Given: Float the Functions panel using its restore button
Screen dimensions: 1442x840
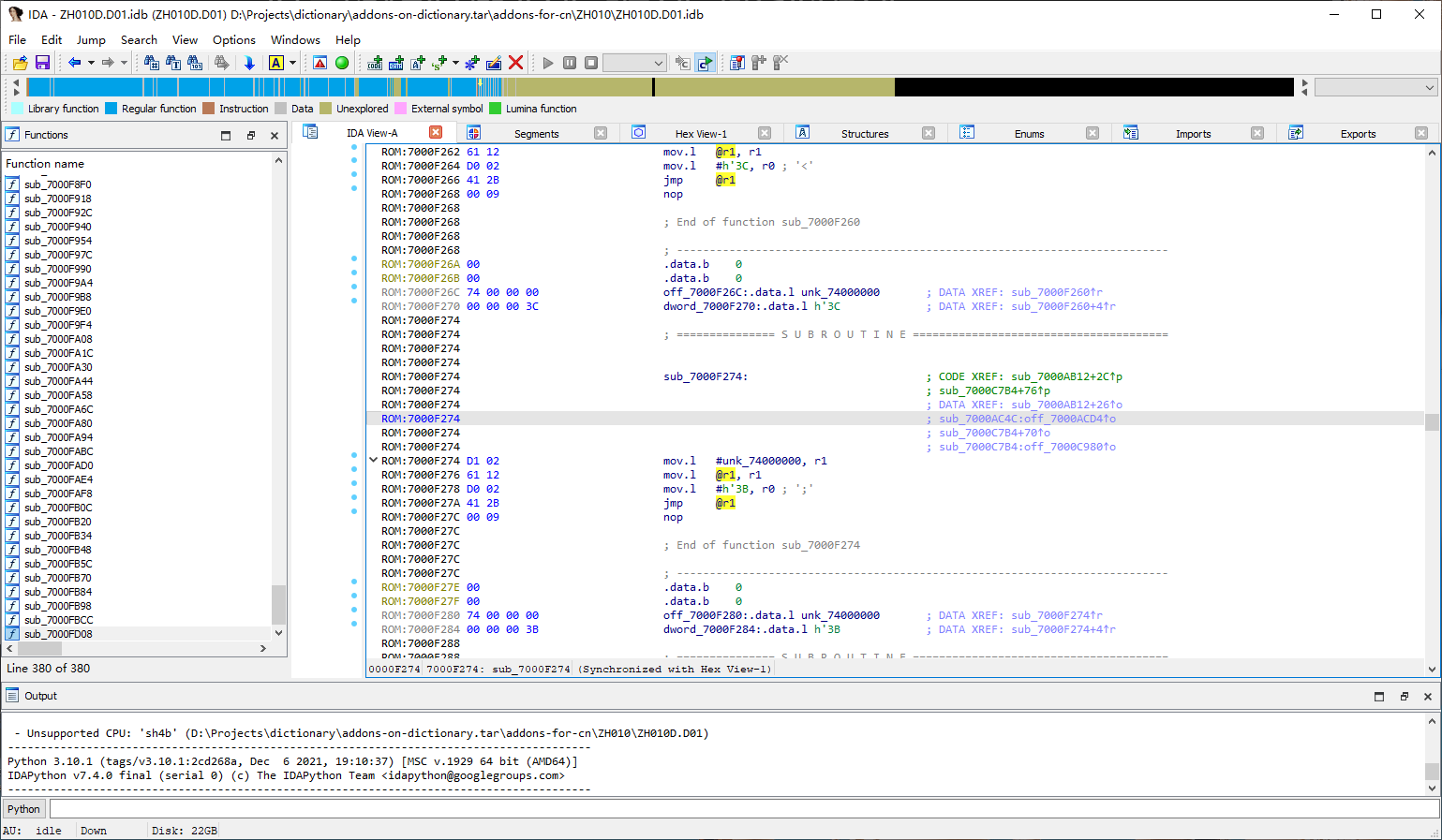Looking at the screenshot, I should (x=251, y=136).
